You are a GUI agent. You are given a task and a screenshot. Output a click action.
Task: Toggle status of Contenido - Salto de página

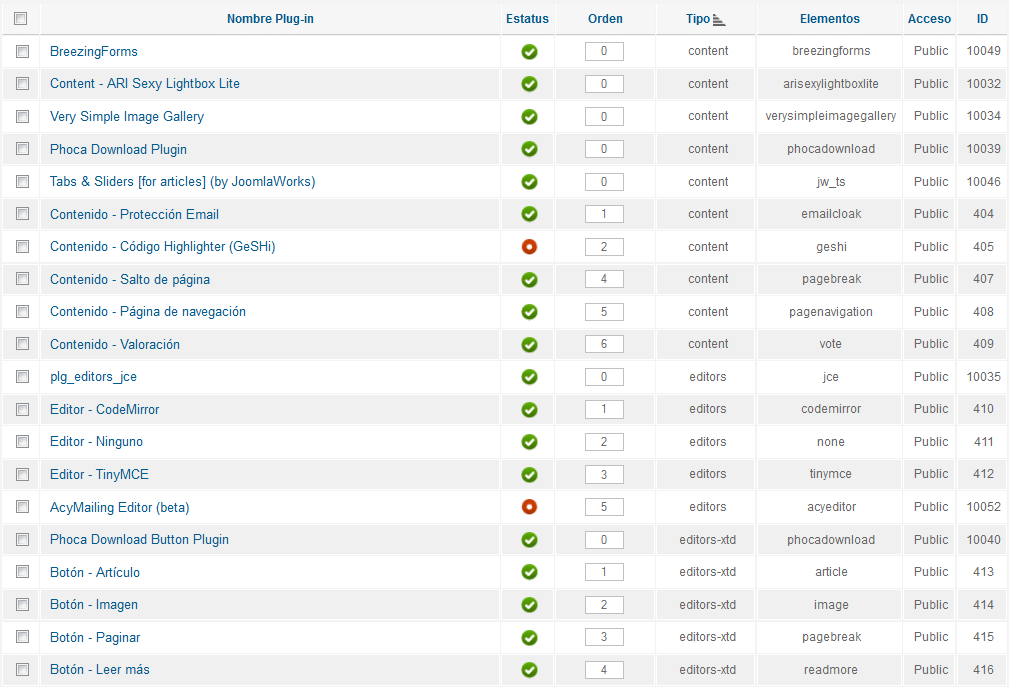529,279
